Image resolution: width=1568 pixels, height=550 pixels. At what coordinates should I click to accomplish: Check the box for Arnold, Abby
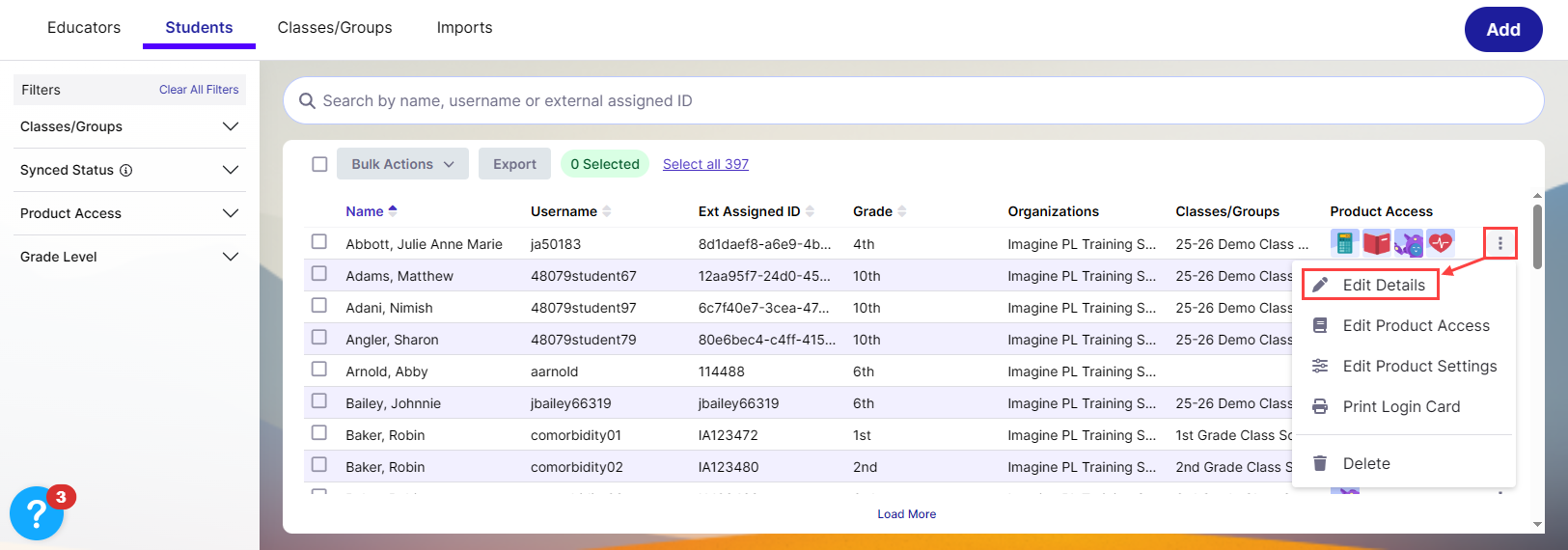pos(319,369)
